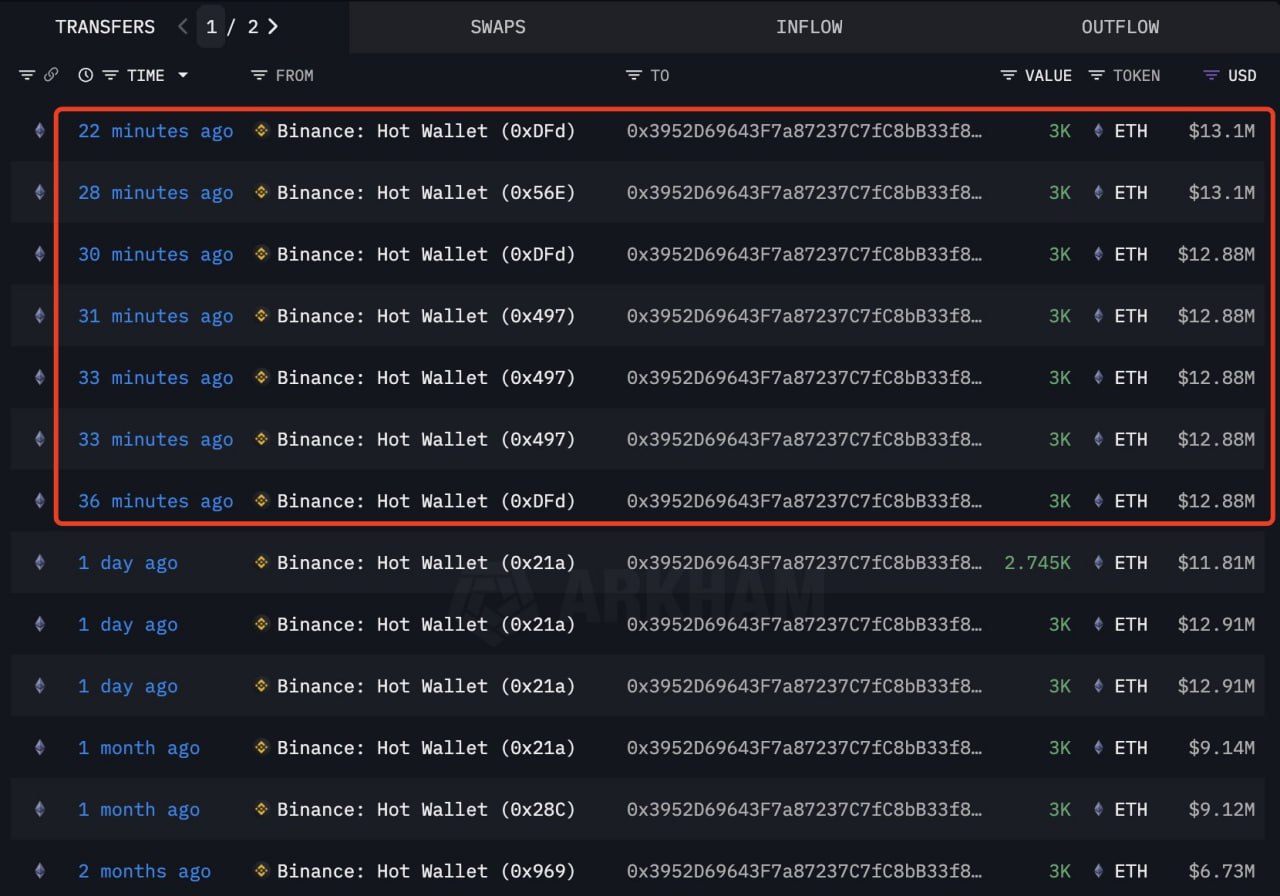Open the 2 months ago transaction
Screen dimensions: 1280x896
[144, 871]
